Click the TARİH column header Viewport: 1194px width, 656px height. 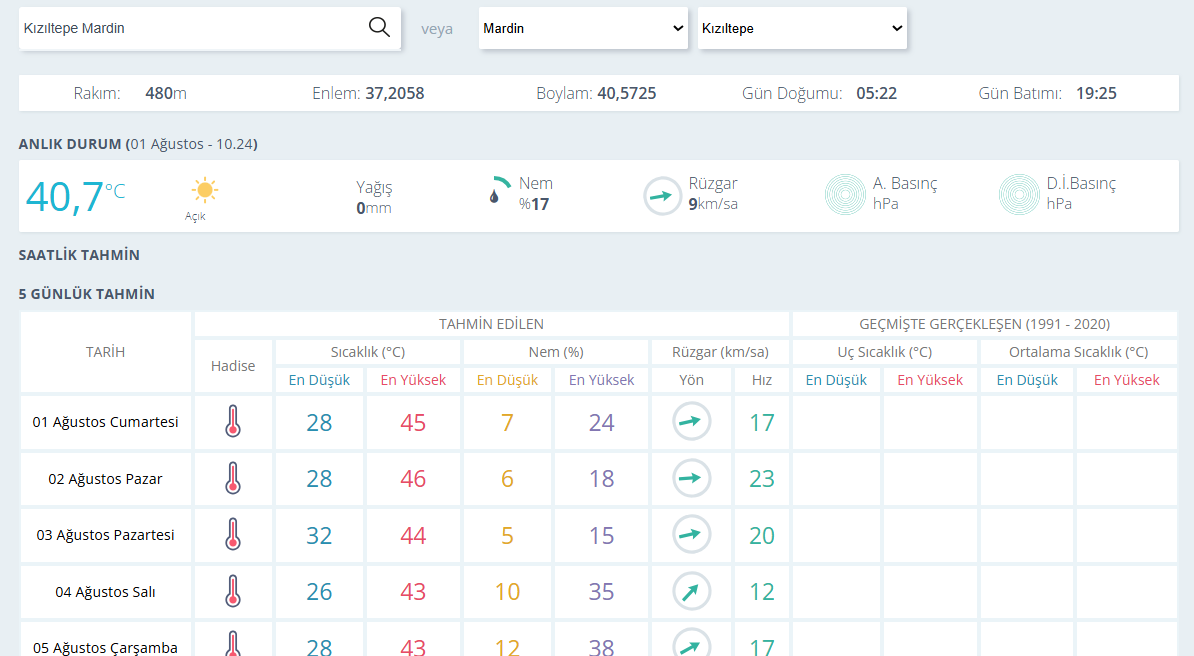pos(105,352)
